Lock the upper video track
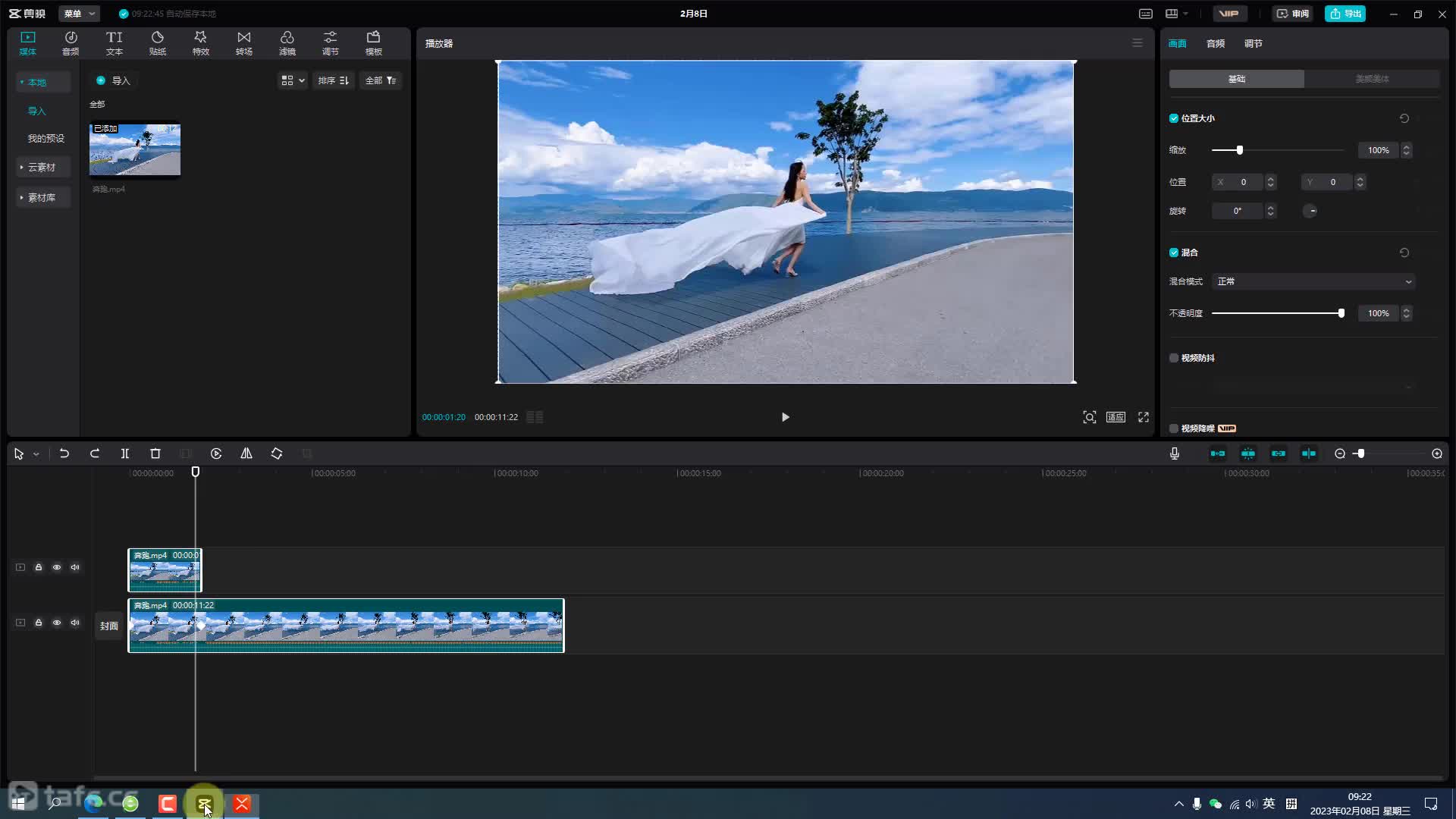Screen dimensions: 1456x819 (x=39, y=567)
